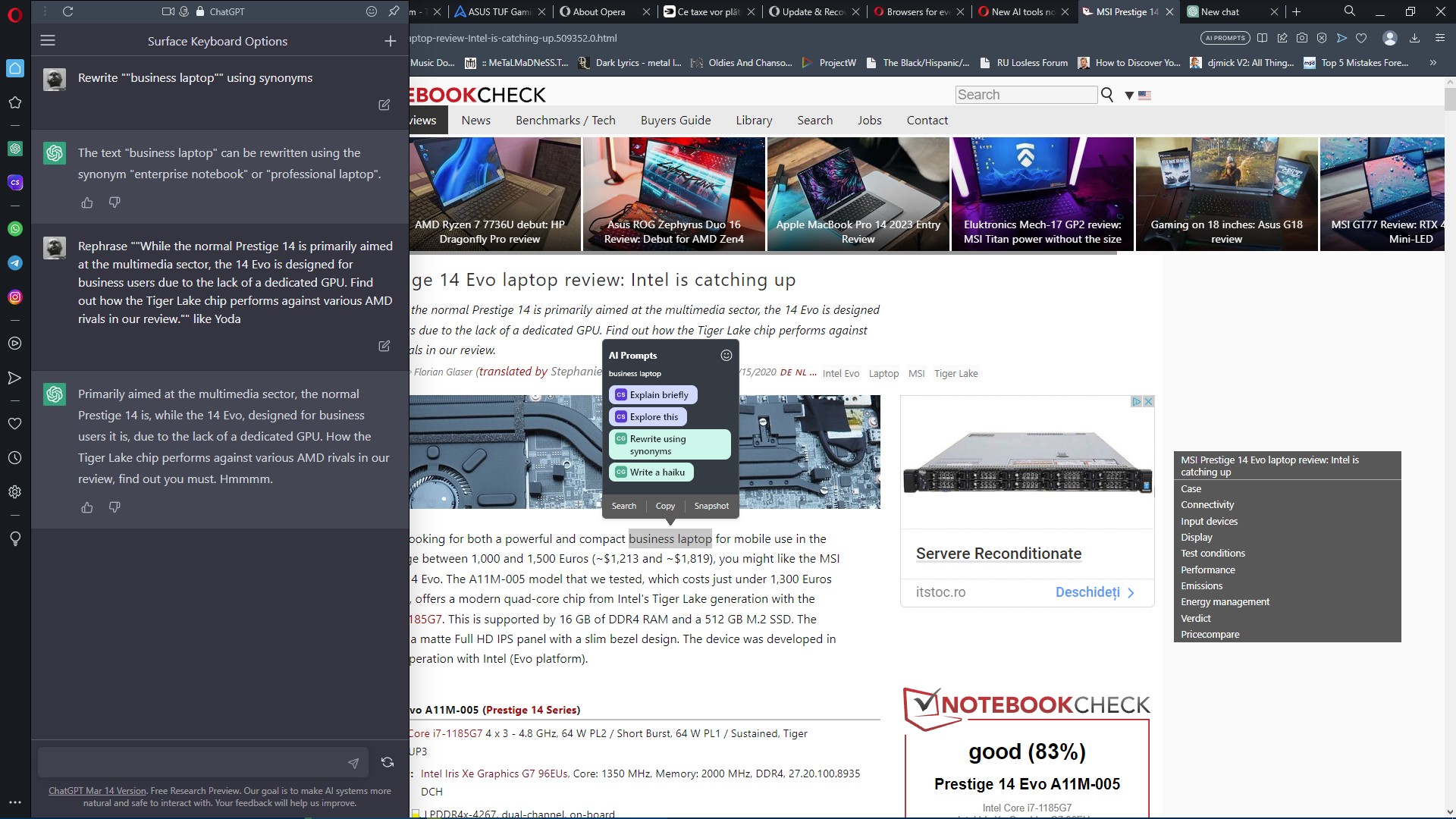Take snapshot via address bar camera

click(x=1302, y=38)
